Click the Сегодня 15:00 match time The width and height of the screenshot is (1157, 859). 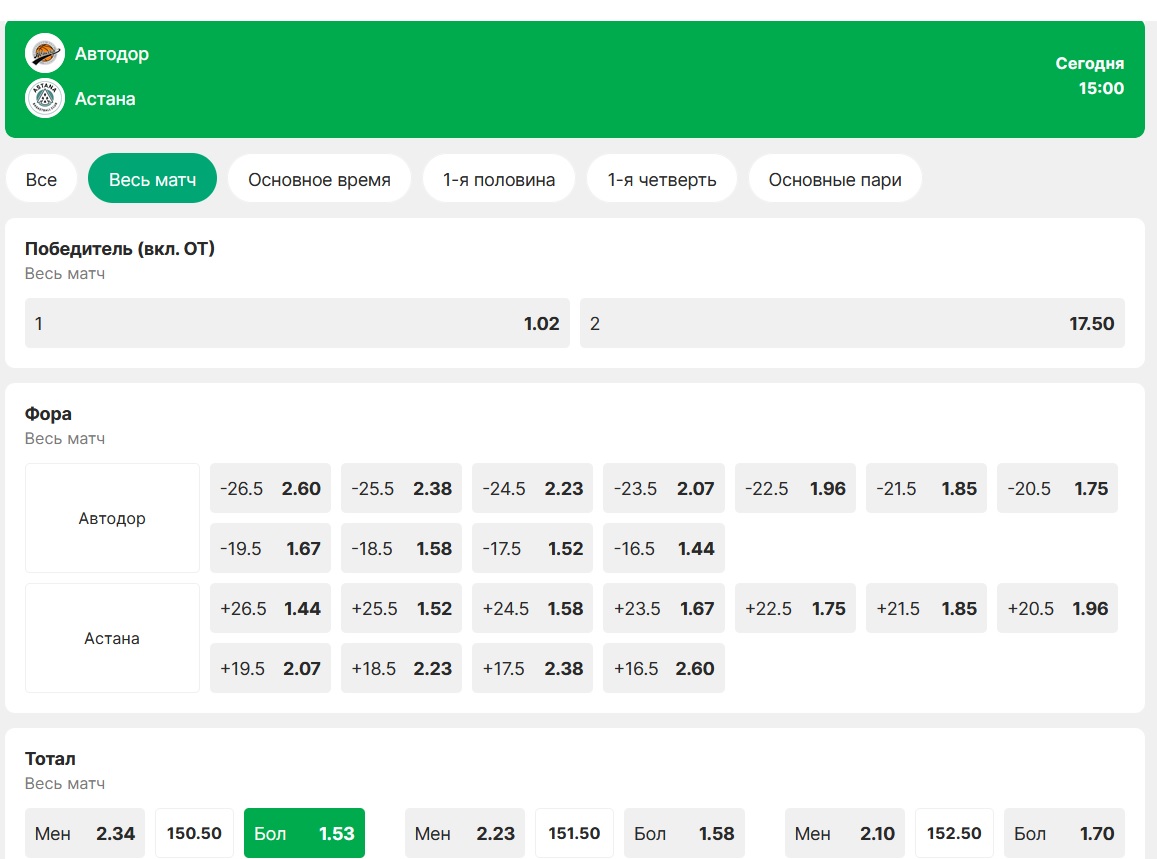point(1089,76)
